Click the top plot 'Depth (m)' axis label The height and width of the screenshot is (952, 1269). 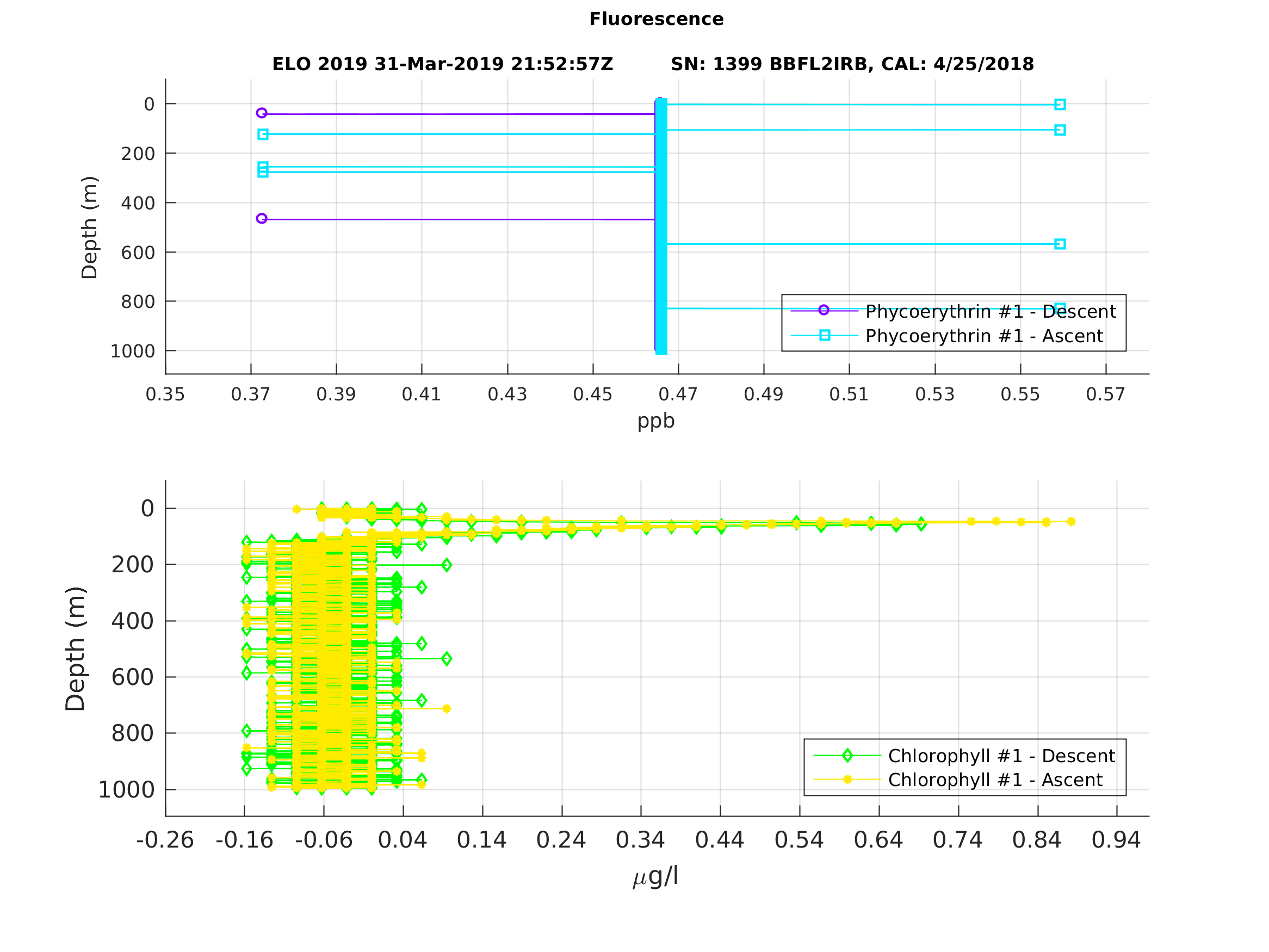[90, 227]
